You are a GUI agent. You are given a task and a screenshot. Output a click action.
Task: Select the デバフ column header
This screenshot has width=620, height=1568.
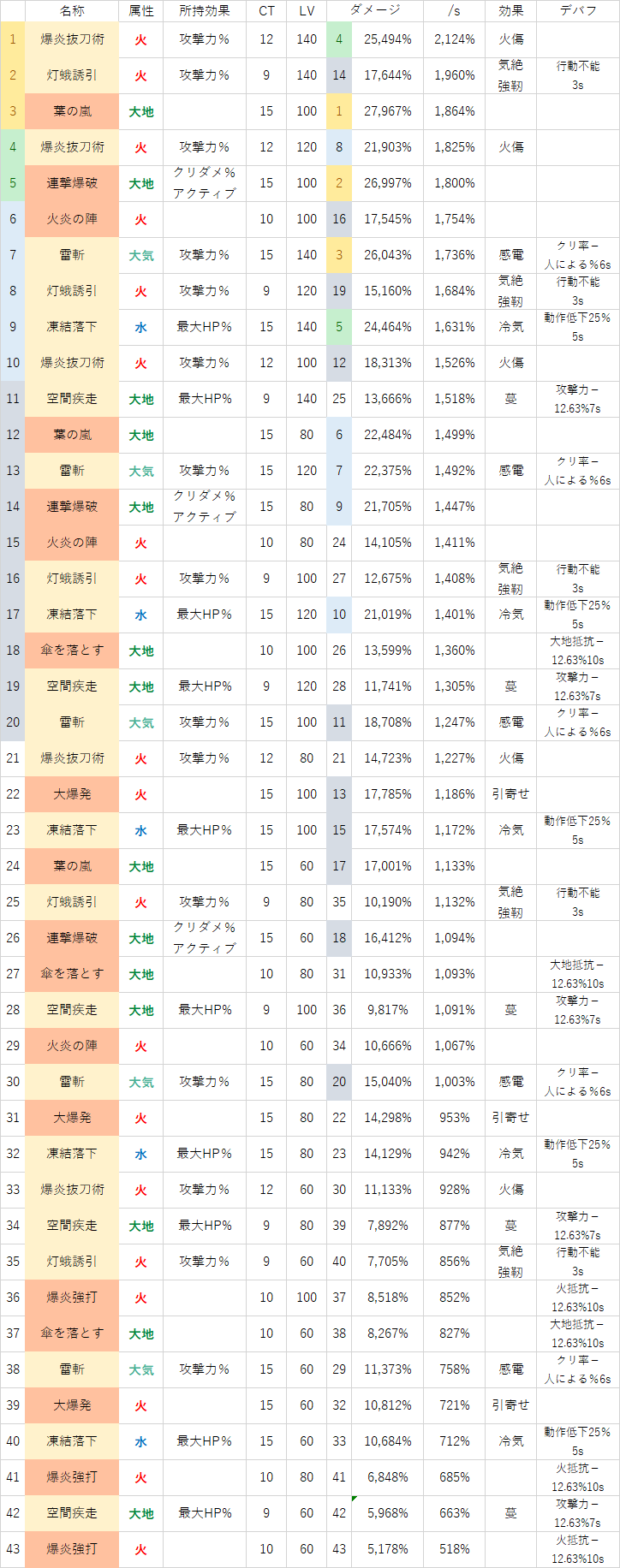click(x=578, y=11)
